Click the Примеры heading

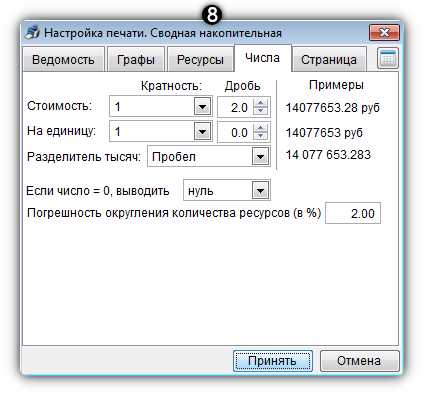336,85
